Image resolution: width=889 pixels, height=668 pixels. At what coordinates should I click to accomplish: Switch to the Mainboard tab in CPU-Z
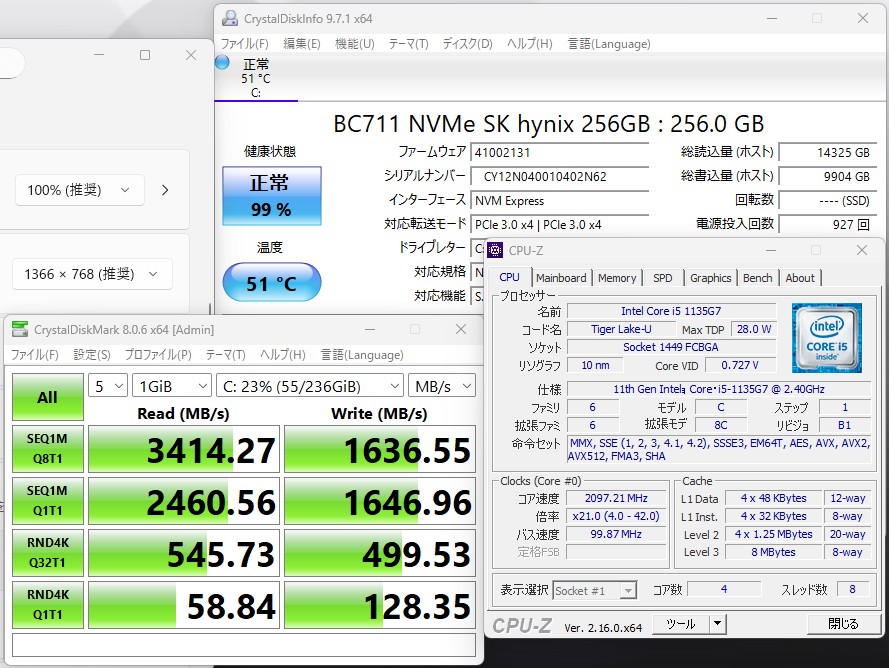561,278
